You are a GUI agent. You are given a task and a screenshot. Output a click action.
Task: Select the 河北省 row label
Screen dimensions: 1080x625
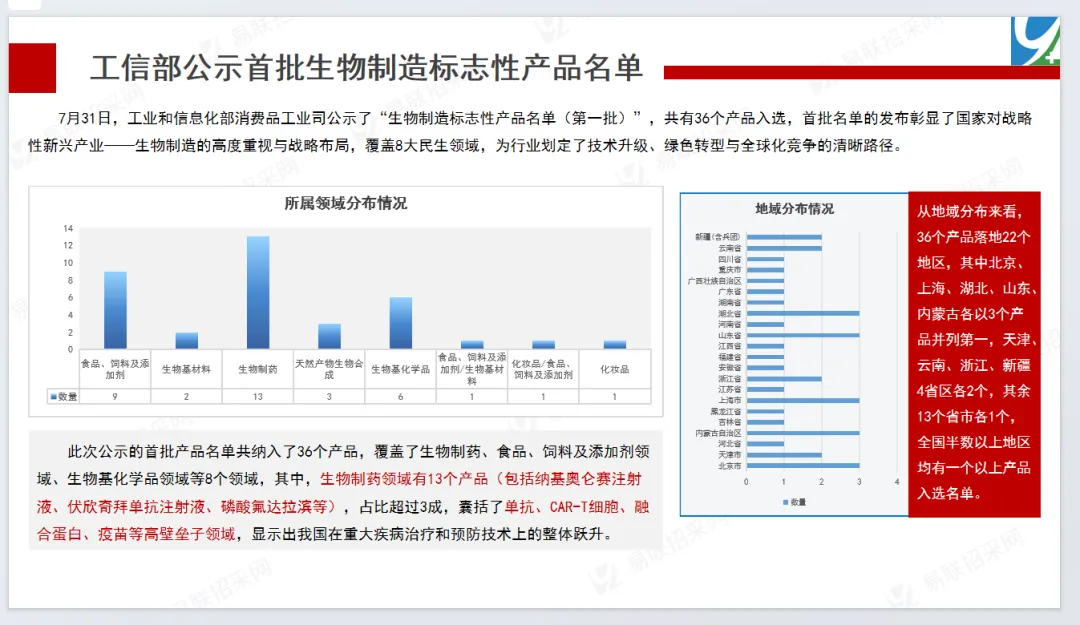729,444
